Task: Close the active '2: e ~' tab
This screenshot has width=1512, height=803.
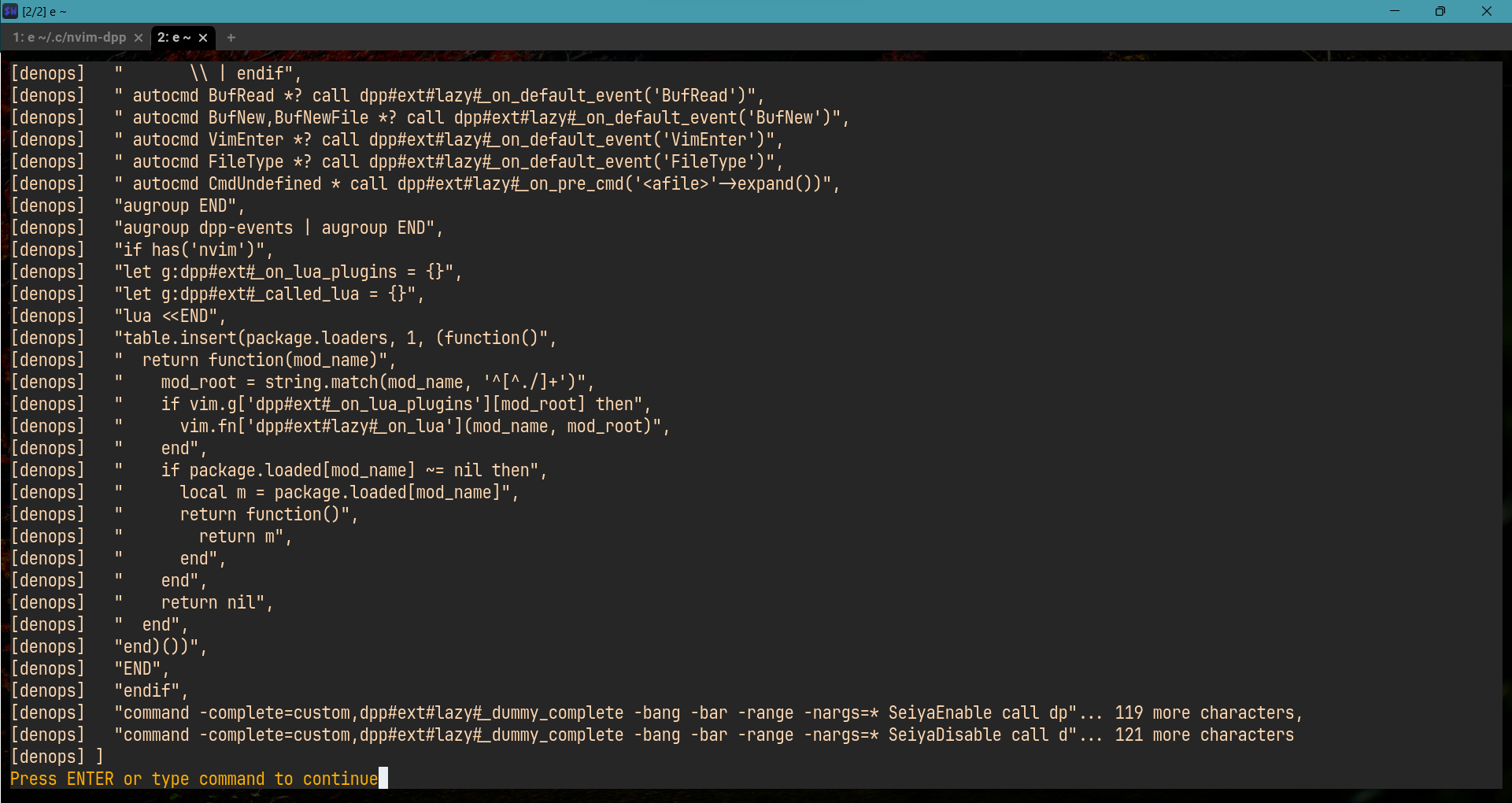Action: [x=203, y=38]
